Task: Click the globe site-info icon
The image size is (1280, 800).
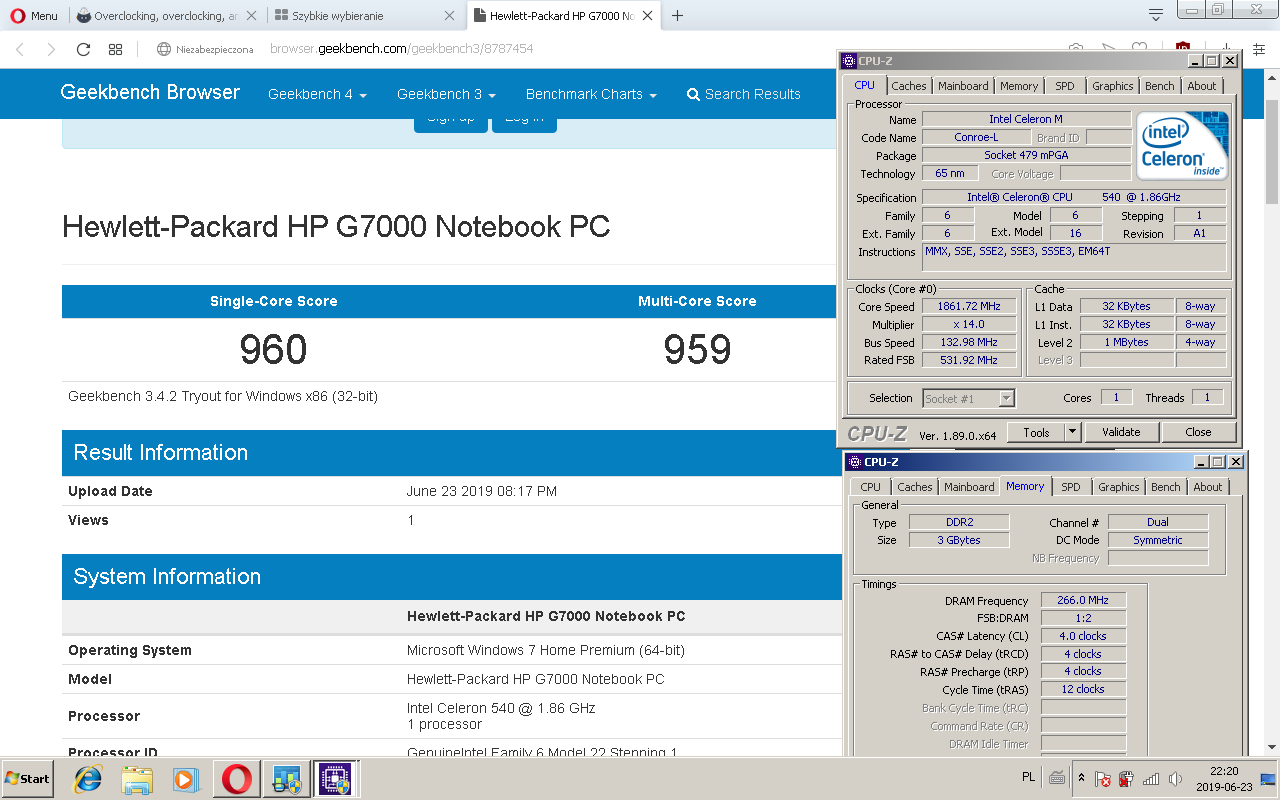Action: pos(164,49)
